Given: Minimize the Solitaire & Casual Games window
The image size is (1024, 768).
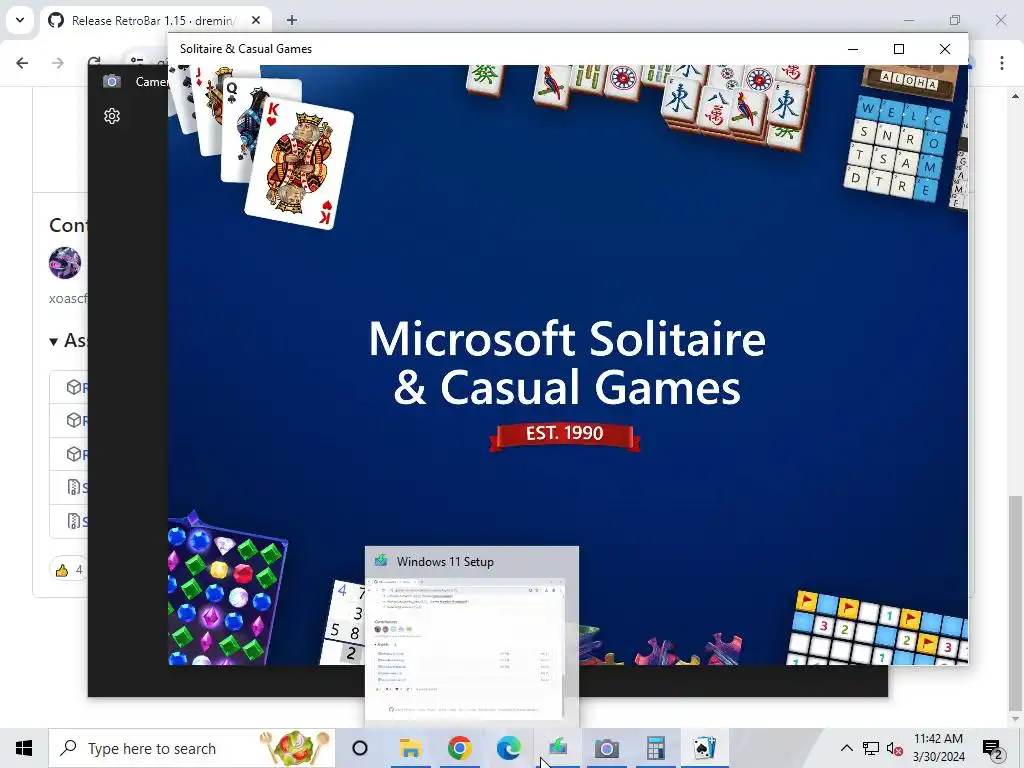Looking at the screenshot, I should [853, 49].
